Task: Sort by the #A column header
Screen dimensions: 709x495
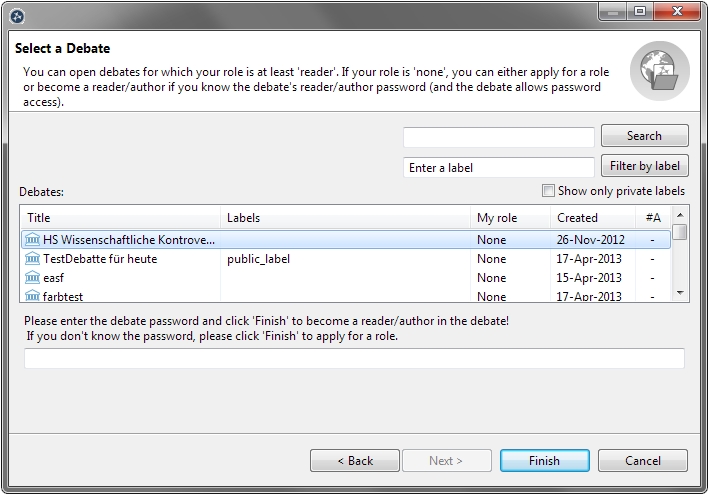Action: click(x=653, y=218)
